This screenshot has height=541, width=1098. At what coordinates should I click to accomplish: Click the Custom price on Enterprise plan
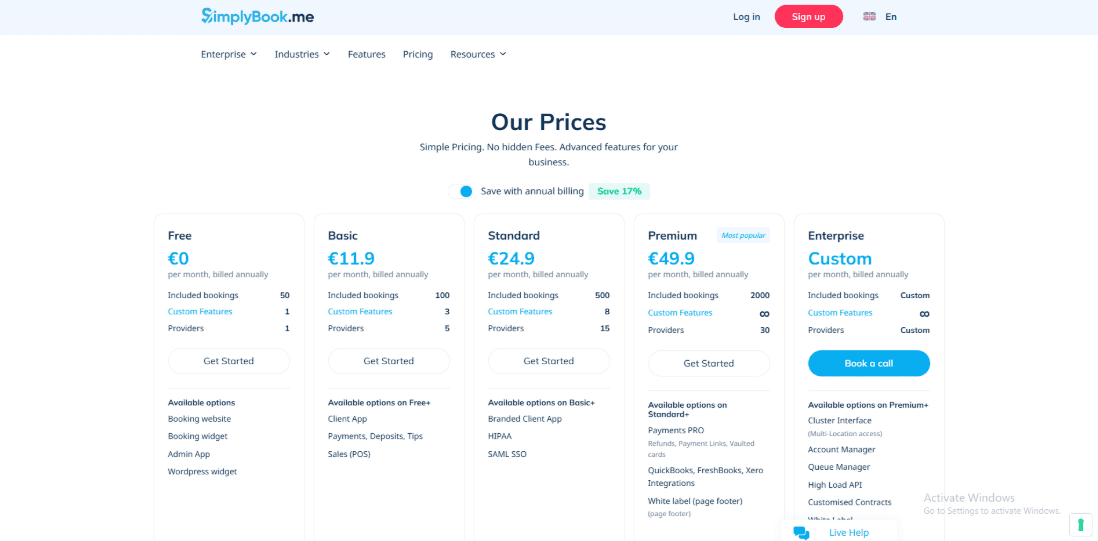click(840, 259)
